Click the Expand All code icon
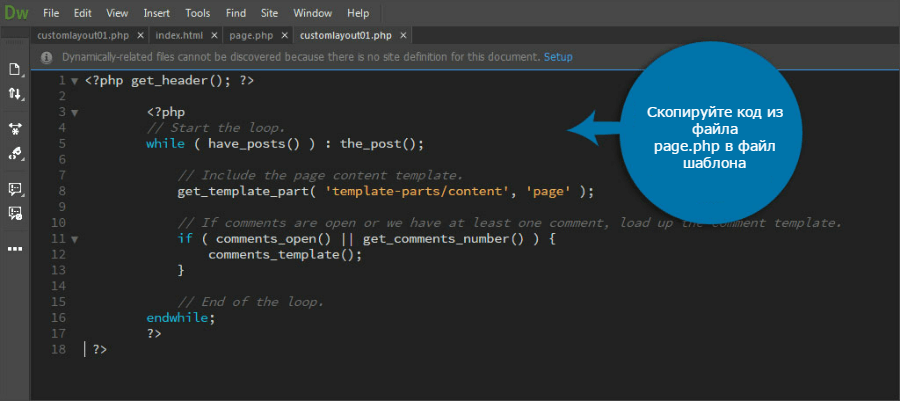This screenshot has height=401, width=900. pyautogui.click(x=15, y=129)
